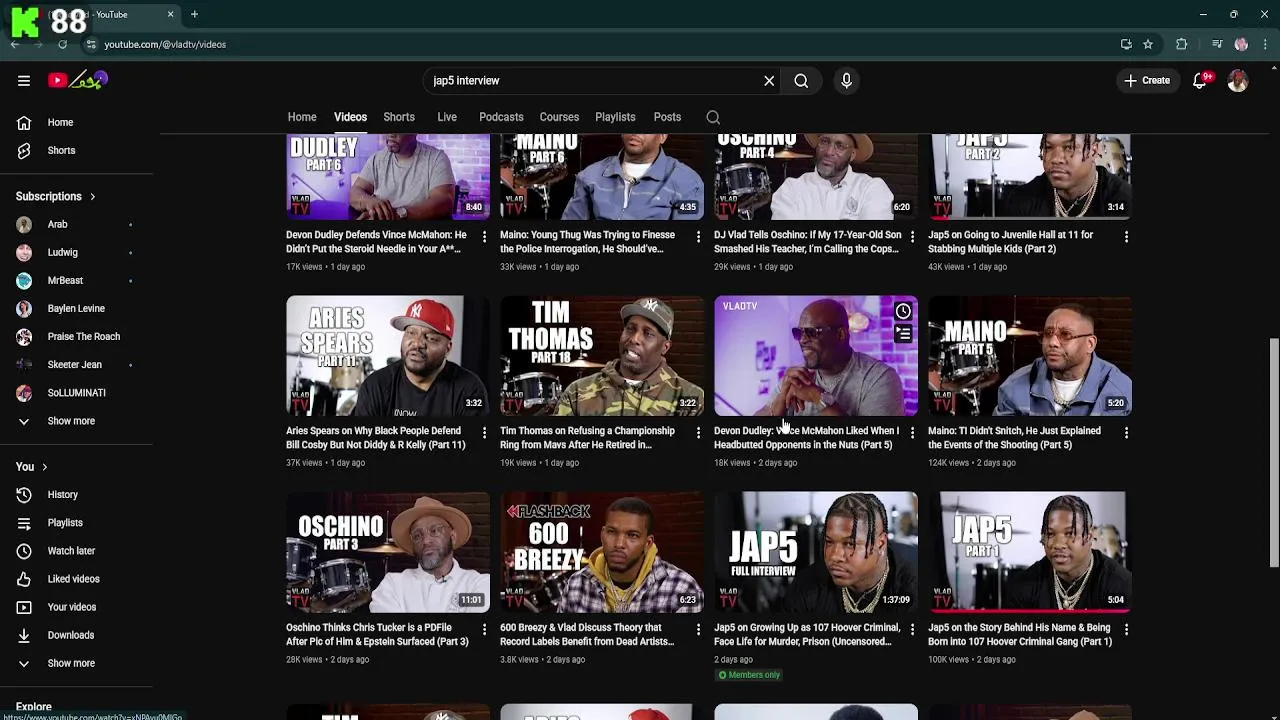This screenshot has height=720, width=1280.
Task: Open options for DJ Vlad Oschino video
Action: coord(912,237)
